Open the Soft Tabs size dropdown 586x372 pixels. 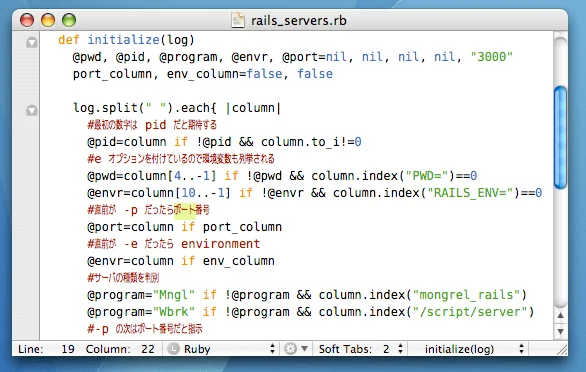(x=393, y=349)
